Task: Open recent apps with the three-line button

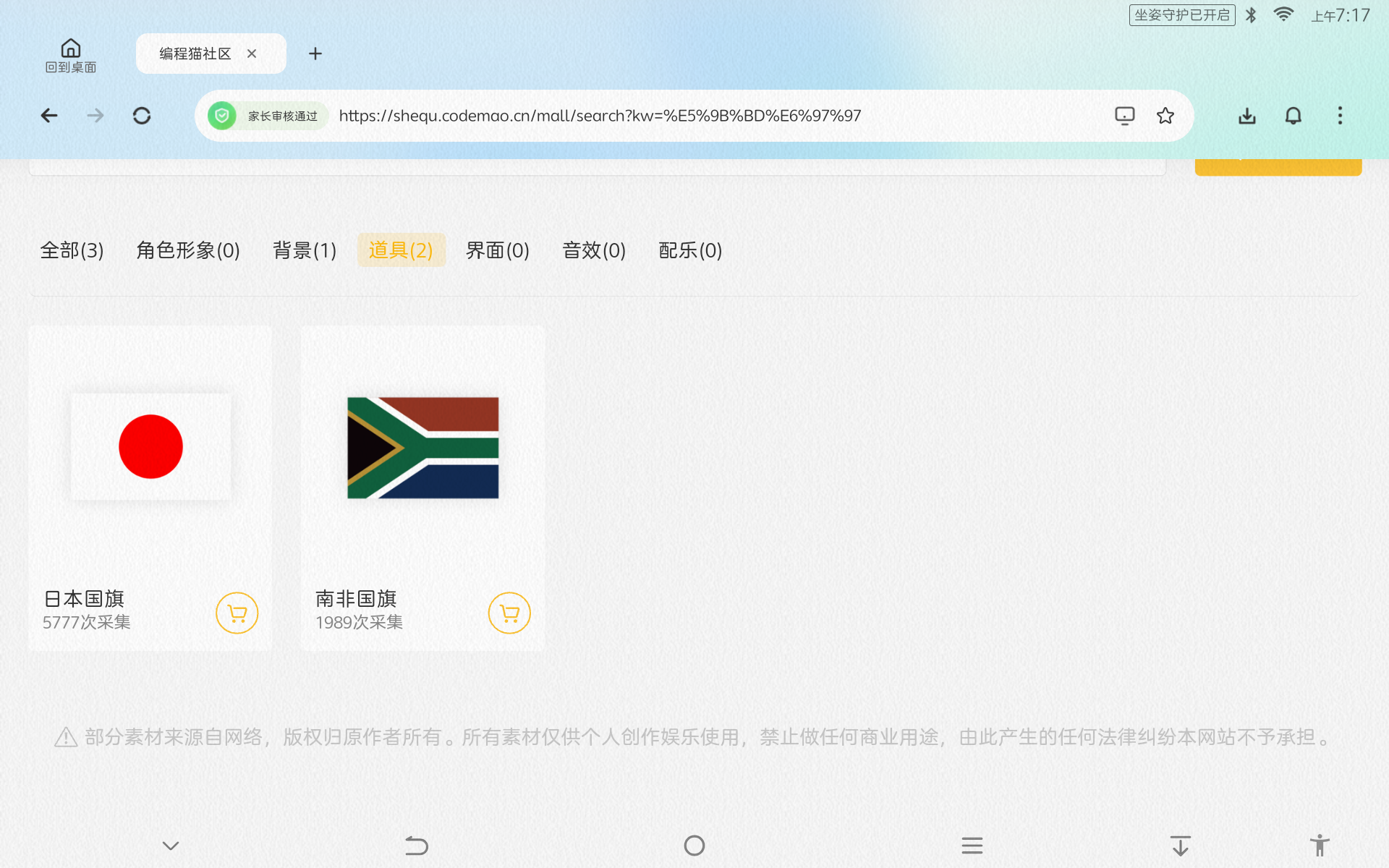Action: 972,846
